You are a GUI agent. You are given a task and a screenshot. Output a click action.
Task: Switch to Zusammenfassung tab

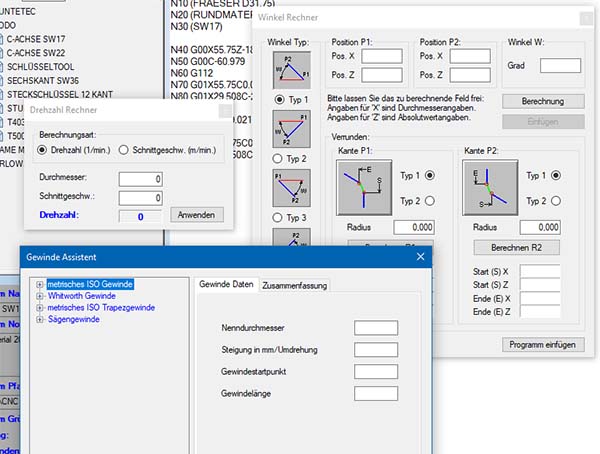[295, 286]
